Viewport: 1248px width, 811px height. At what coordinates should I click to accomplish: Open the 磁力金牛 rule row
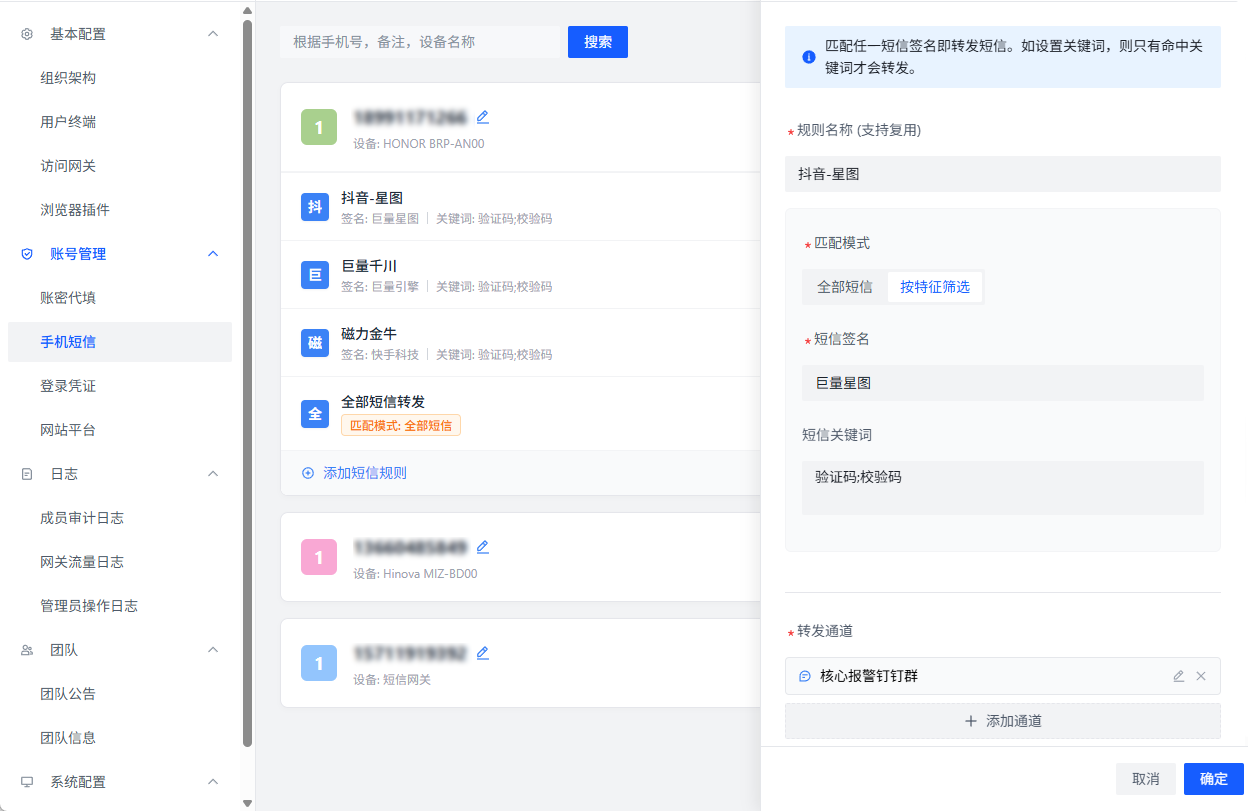(x=520, y=343)
